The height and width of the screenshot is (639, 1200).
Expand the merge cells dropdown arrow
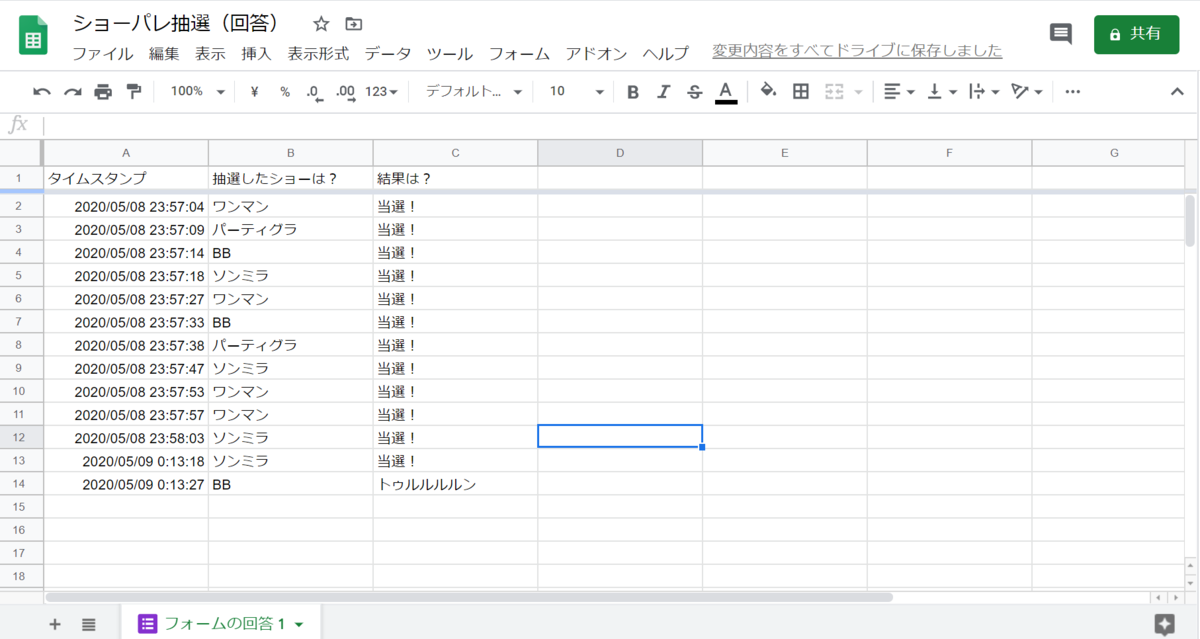[859, 92]
